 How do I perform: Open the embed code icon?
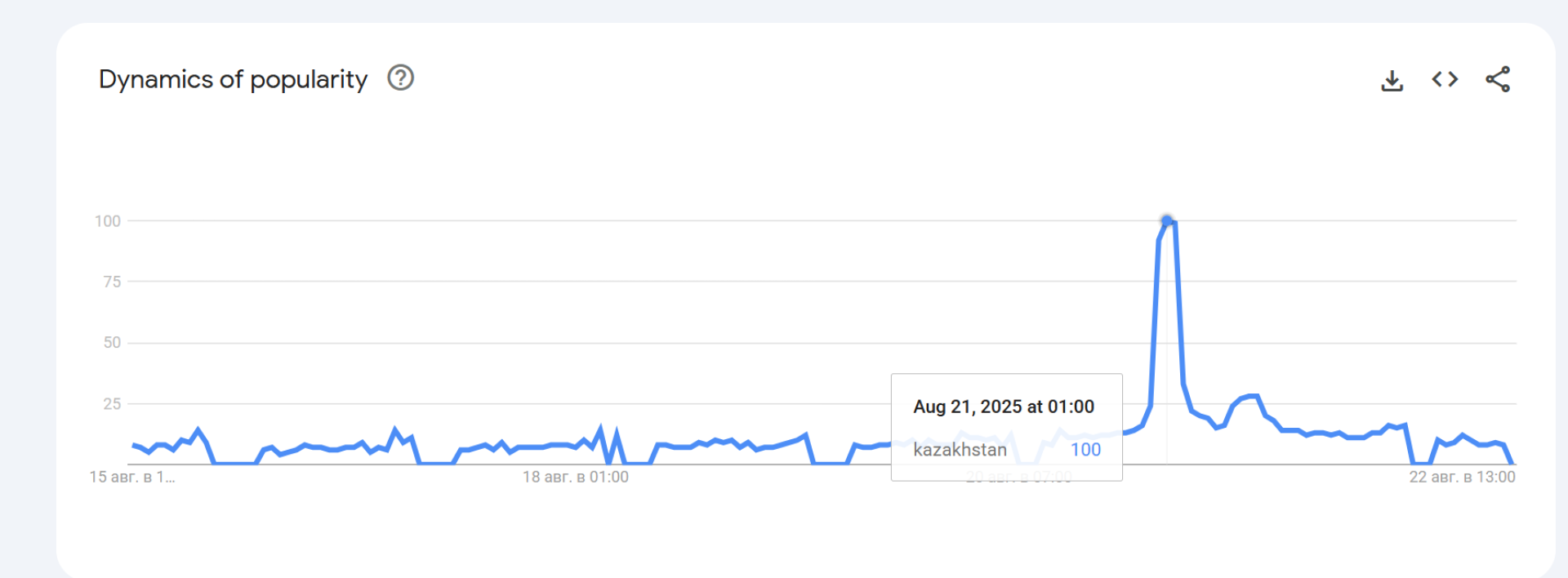(1445, 79)
